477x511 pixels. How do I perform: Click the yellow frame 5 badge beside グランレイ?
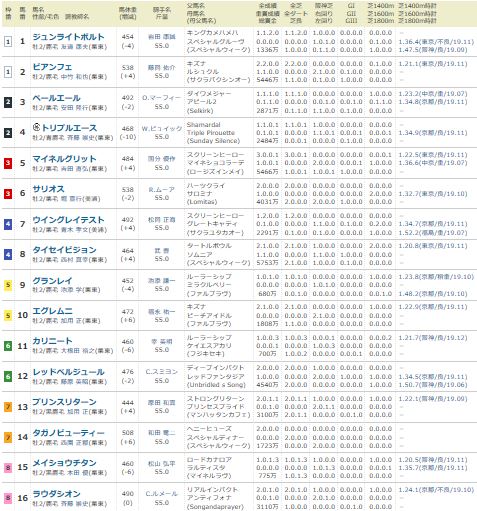click(x=8, y=285)
